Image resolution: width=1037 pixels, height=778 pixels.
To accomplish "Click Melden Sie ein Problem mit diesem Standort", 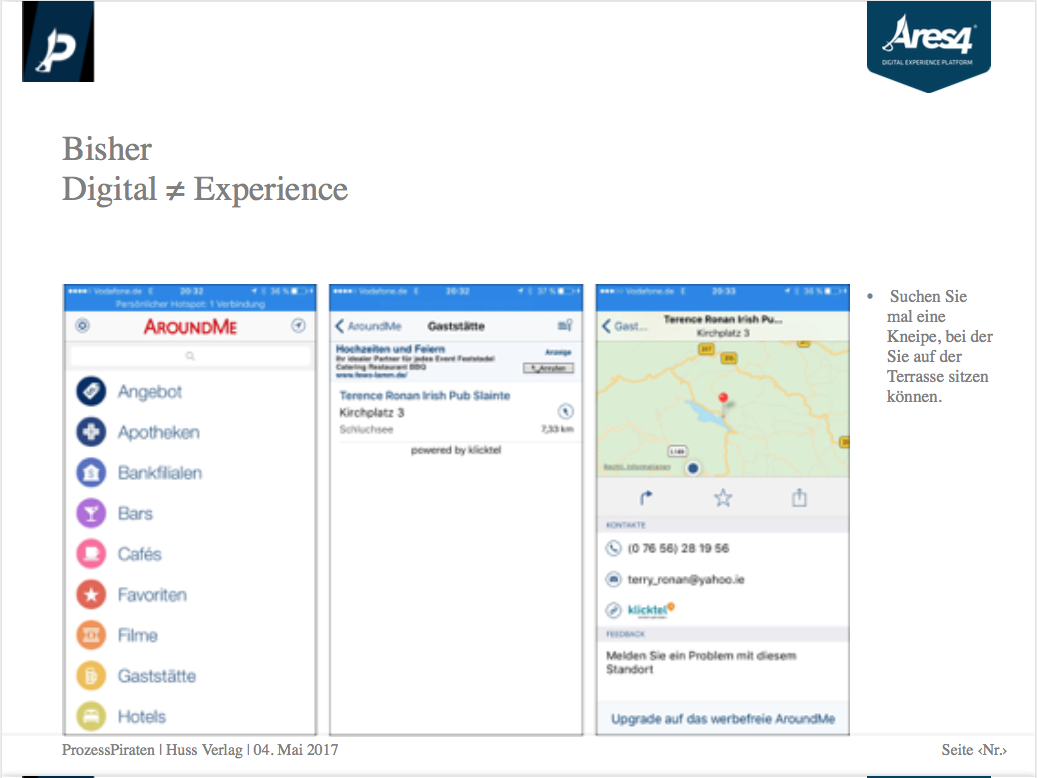I will click(701, 662).
